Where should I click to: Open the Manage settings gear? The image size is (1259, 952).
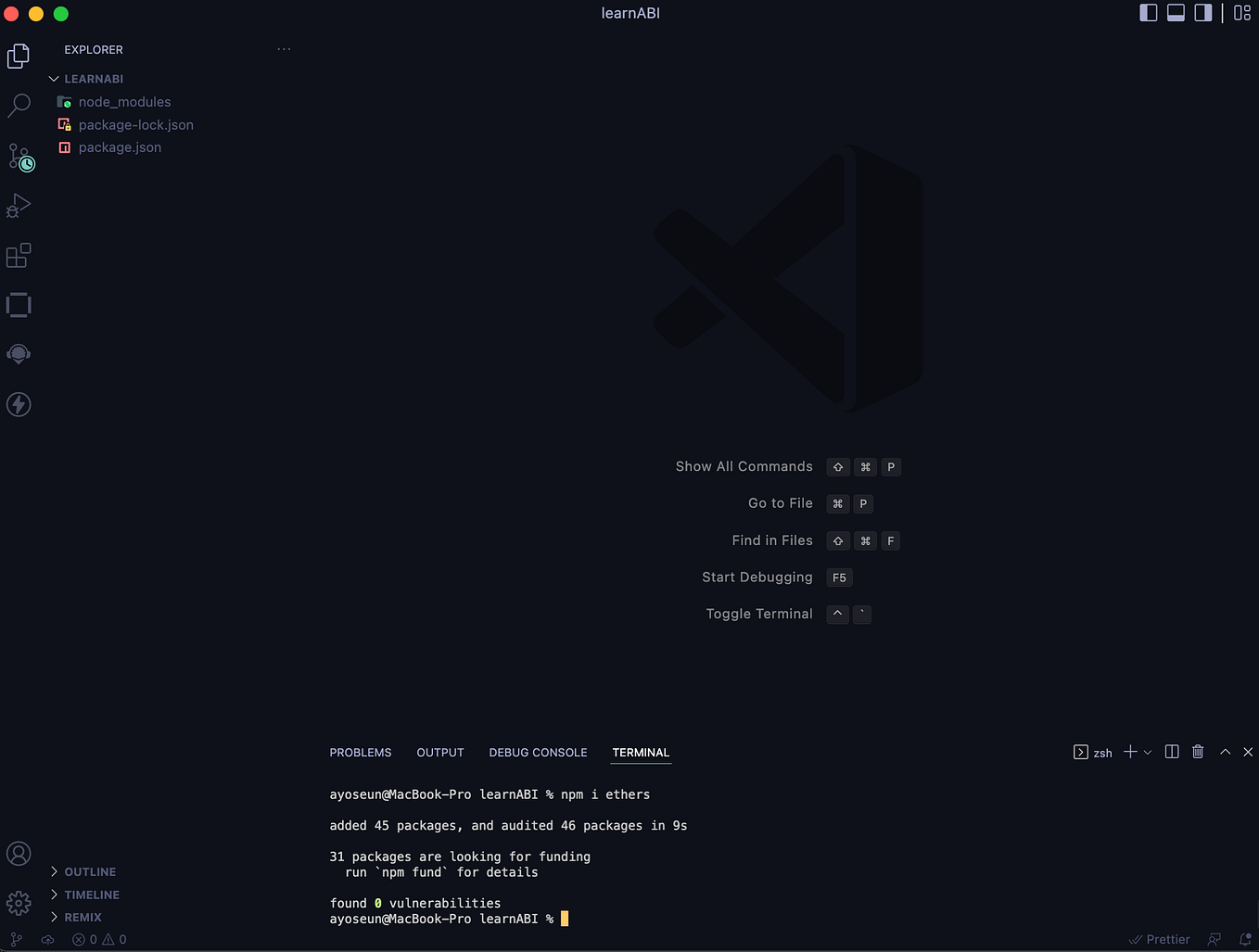pos(19,903)
